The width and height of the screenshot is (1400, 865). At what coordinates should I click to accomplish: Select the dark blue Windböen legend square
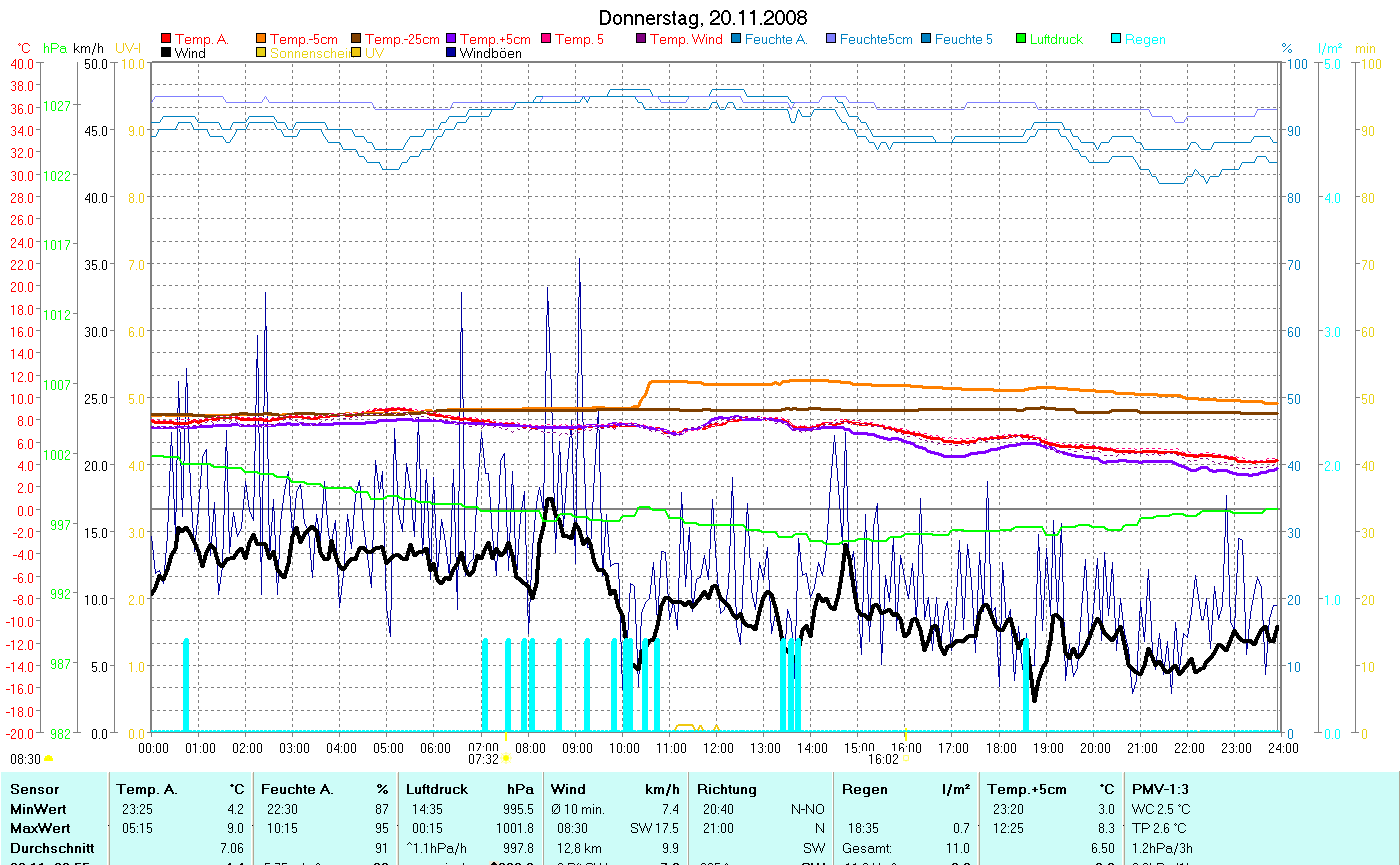coord(451,53)
